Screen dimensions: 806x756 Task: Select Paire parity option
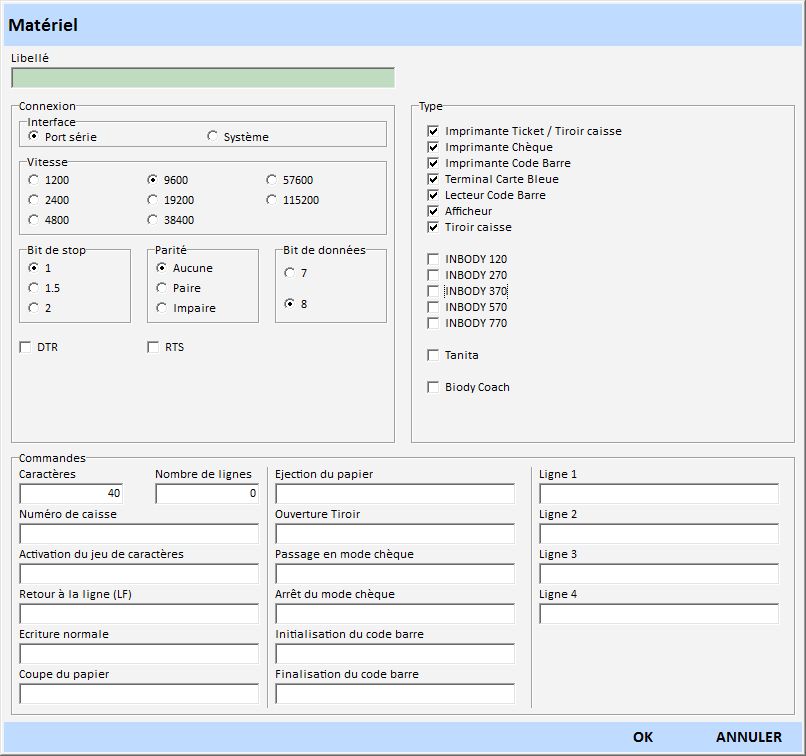[x=162, y=288]
